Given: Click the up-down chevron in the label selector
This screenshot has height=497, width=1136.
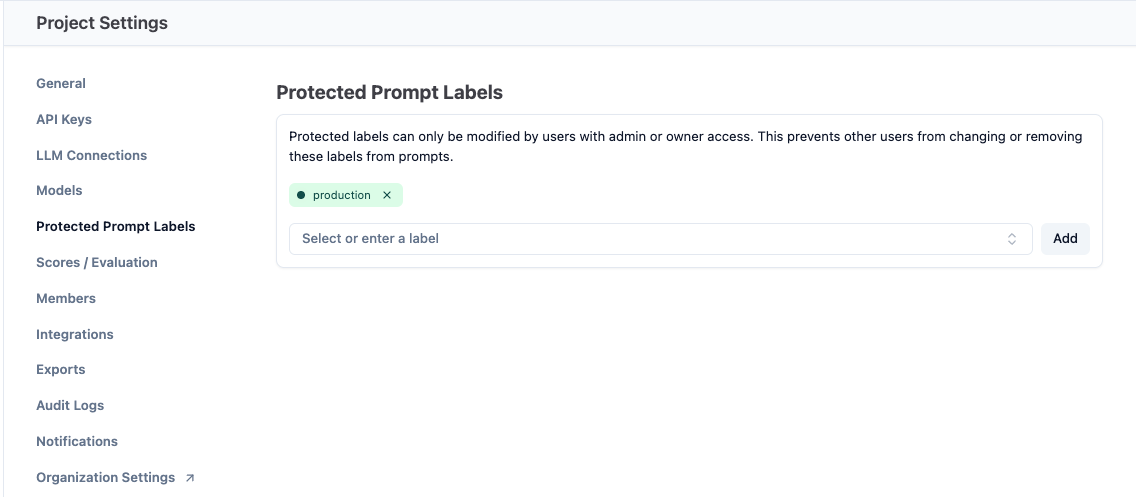Looking at the screenshot, I should [x=1012, y=239].
